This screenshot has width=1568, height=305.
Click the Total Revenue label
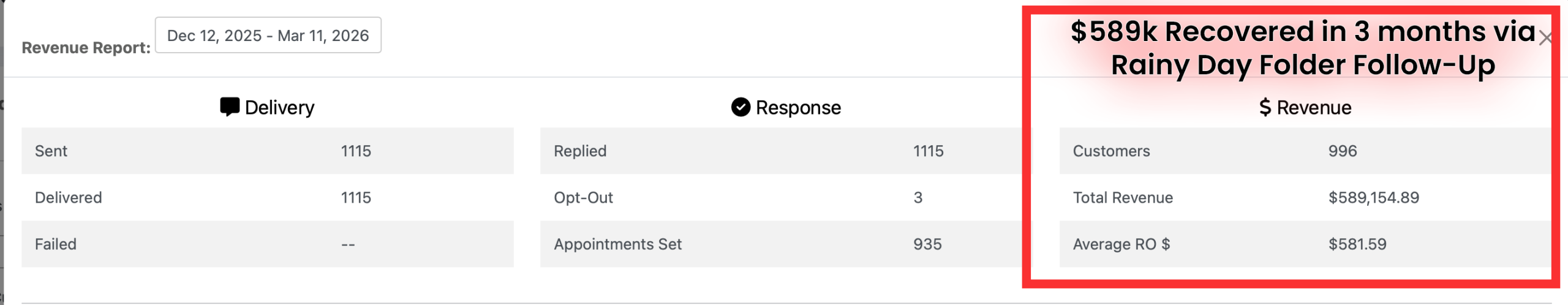(1123, 198)
